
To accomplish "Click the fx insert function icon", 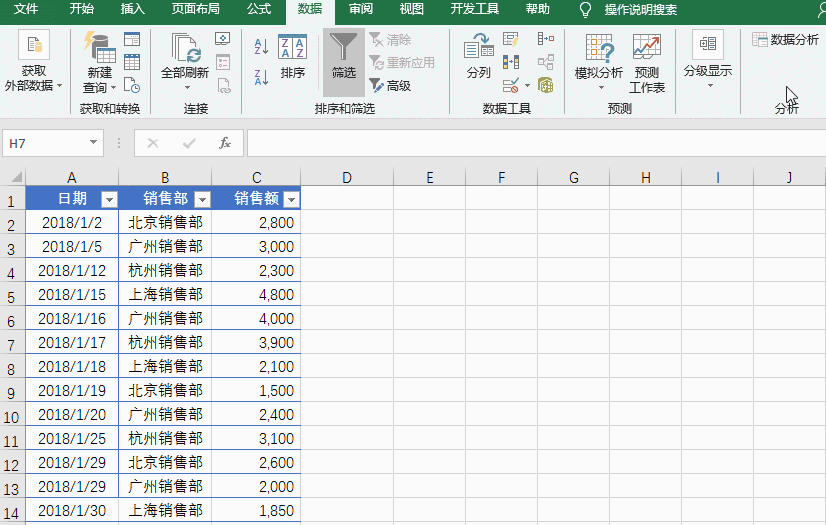I will tap(225, 143).
